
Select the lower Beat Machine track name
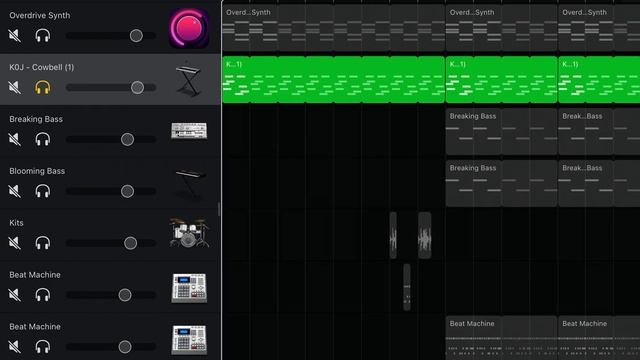(35, 327)
